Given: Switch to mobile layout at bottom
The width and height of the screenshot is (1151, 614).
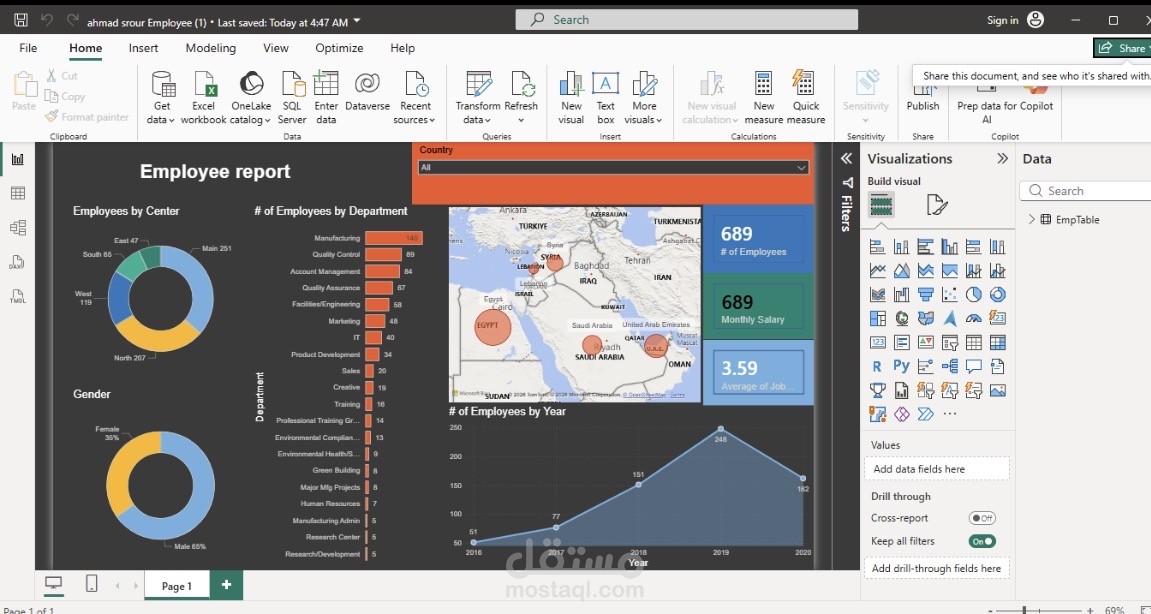Looking at the screenshot, I should (x=92, y=584).
